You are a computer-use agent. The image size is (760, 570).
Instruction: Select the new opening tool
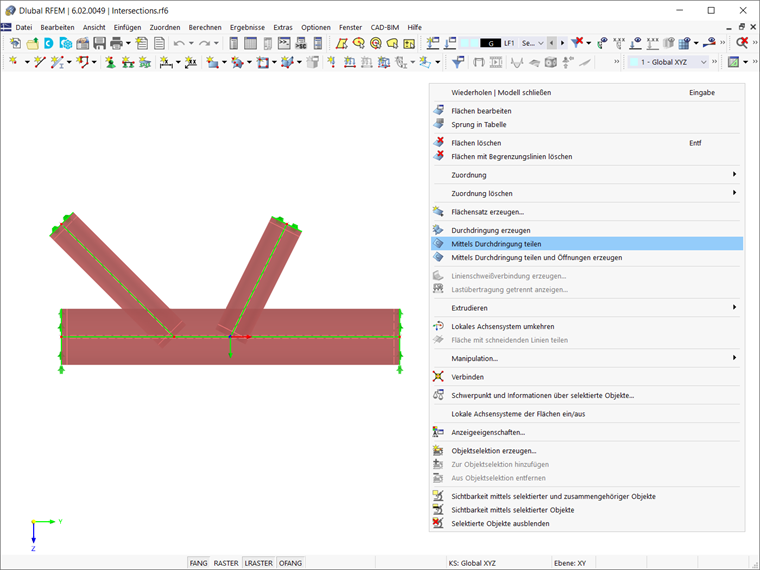262,62
